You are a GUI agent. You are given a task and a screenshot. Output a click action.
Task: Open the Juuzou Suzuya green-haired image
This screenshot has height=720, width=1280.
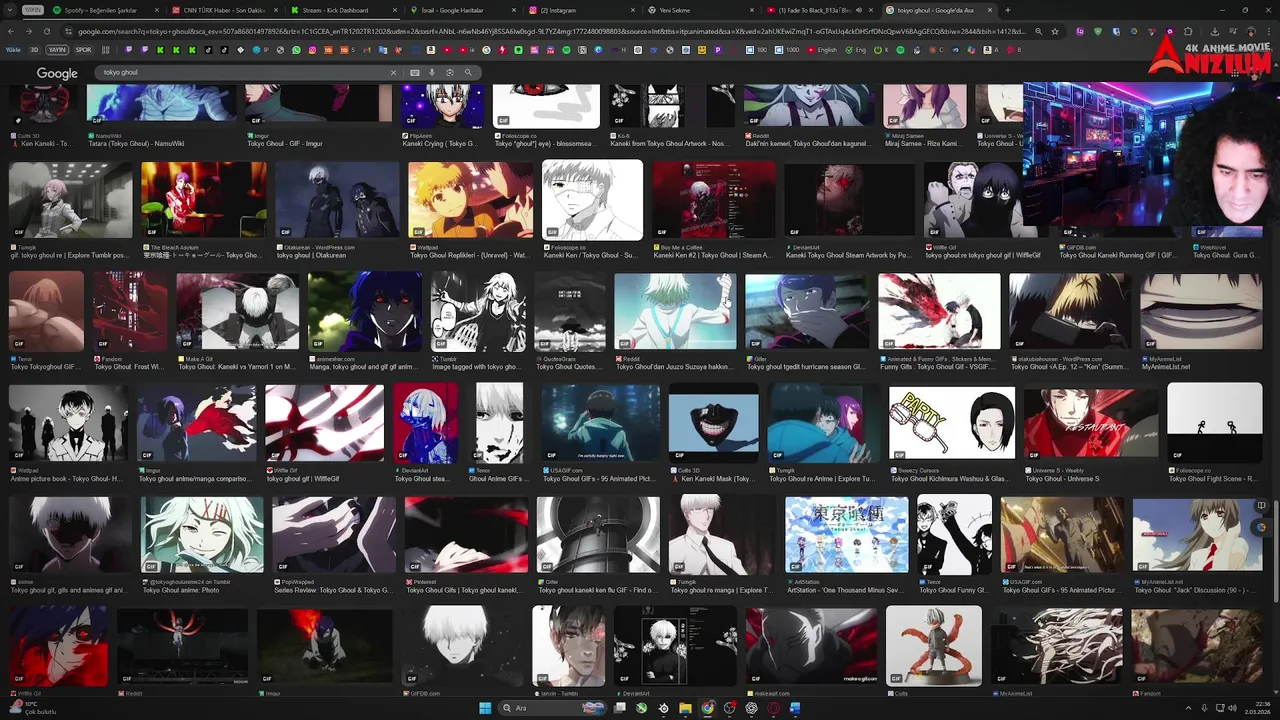[x=675, y=311]
